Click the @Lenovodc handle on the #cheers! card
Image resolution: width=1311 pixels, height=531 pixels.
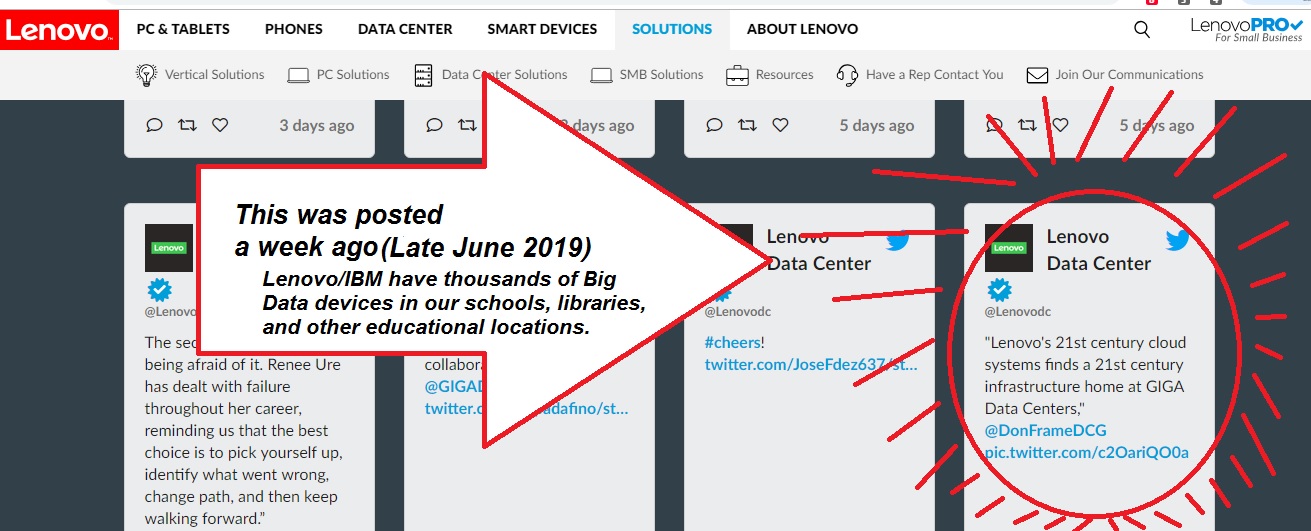pyautogui.click(x=737, y=312)
